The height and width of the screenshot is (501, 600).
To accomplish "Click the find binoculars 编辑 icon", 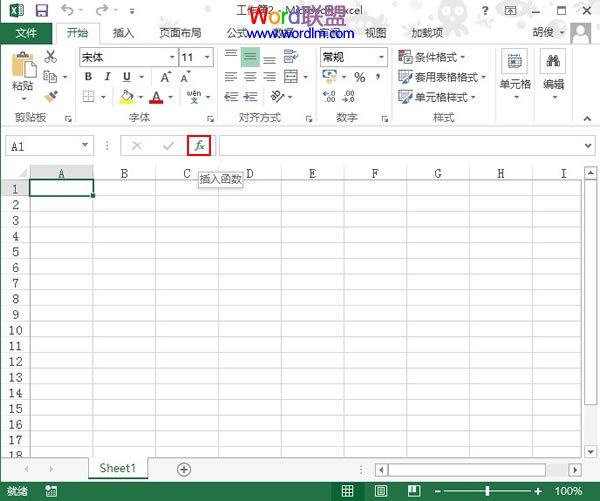I will tap(553, 61).
